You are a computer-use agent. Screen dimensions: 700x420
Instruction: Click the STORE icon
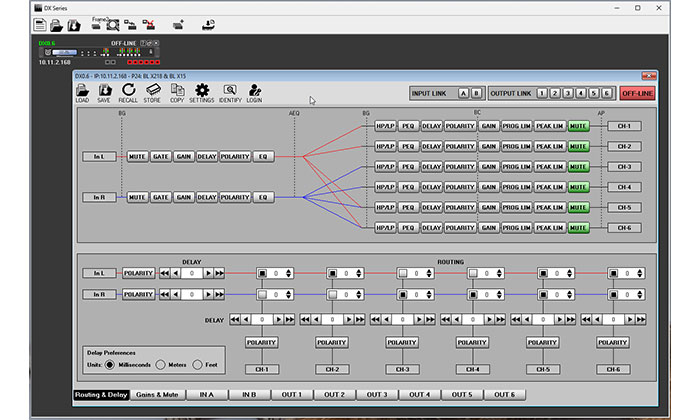(152, 90)
